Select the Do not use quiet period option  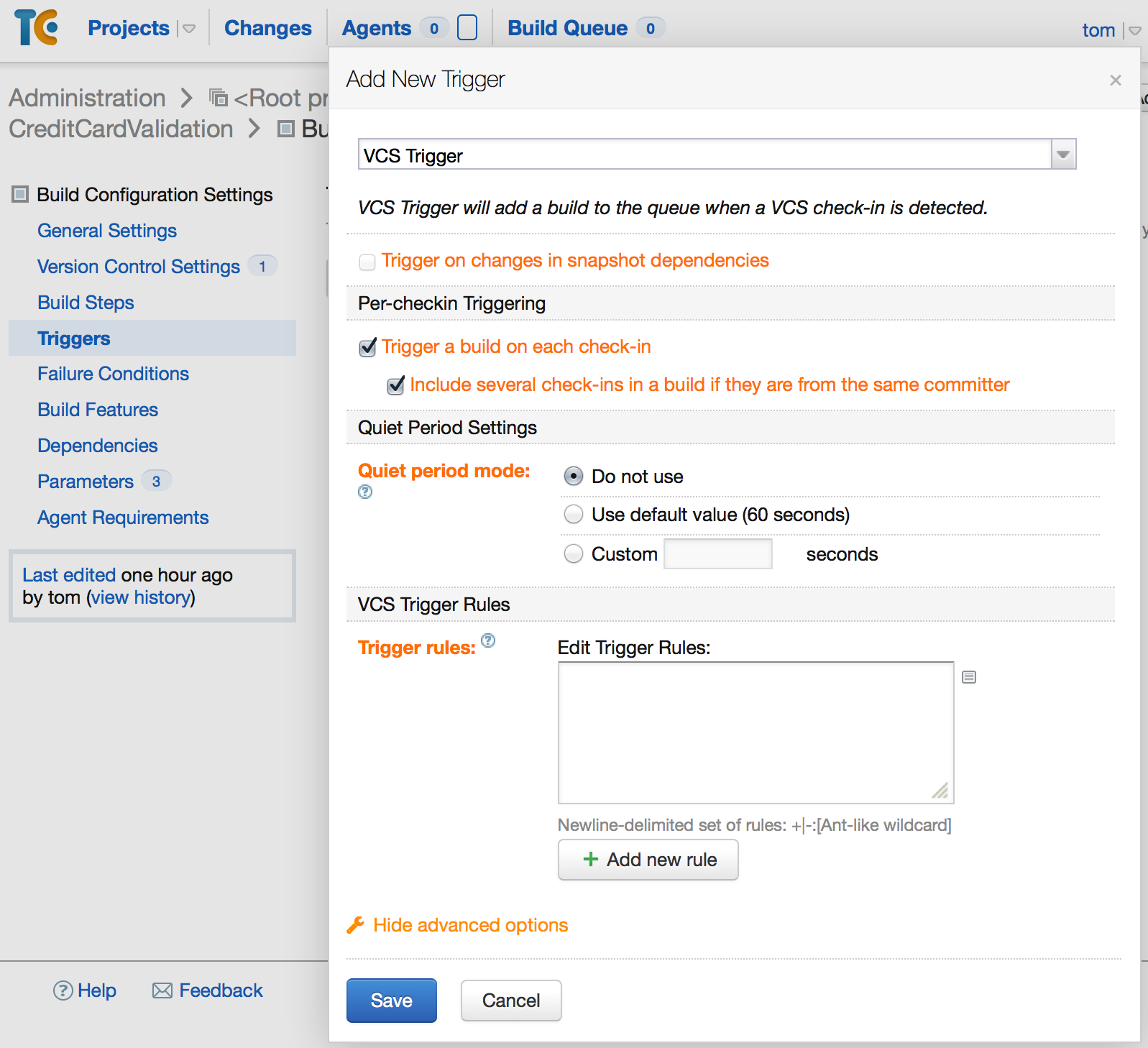[574, 477]
